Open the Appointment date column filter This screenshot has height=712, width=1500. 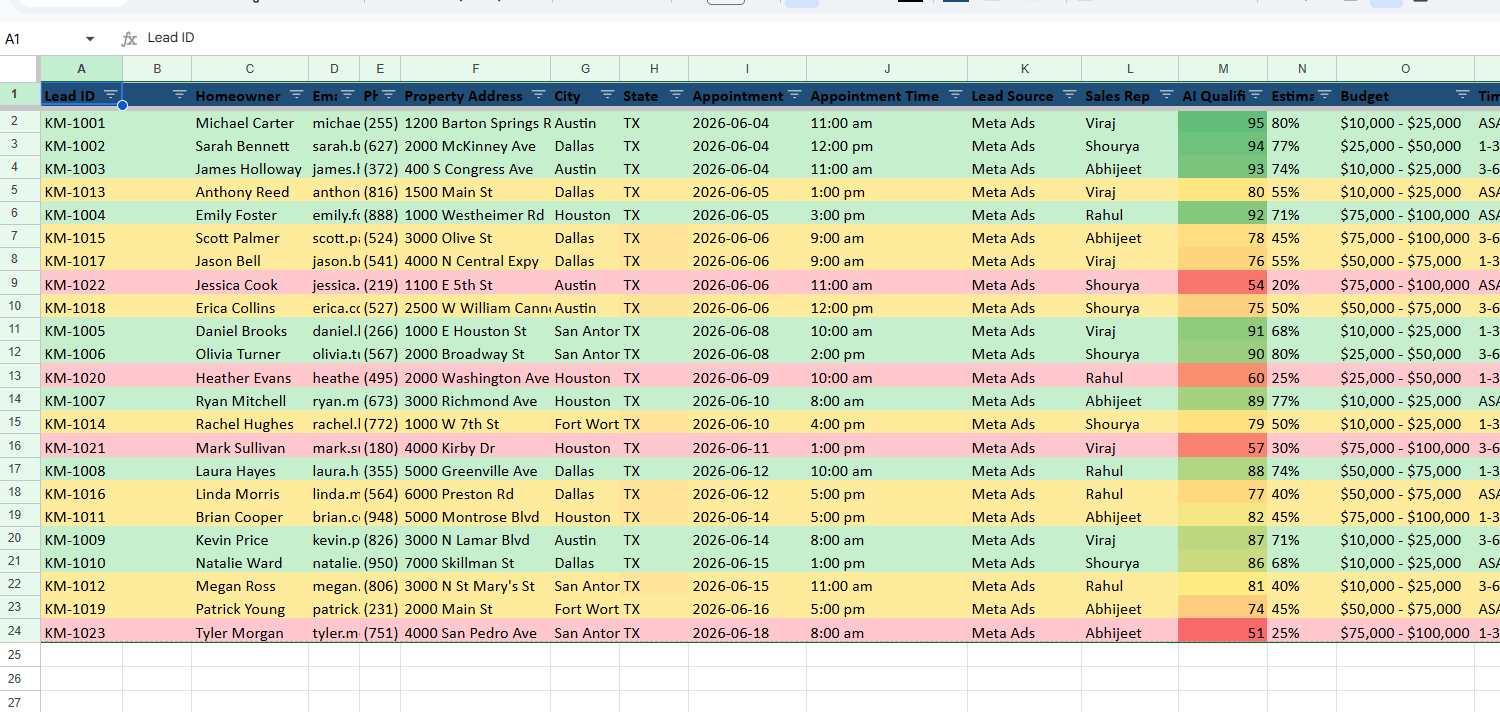click(x=794, y=95)
